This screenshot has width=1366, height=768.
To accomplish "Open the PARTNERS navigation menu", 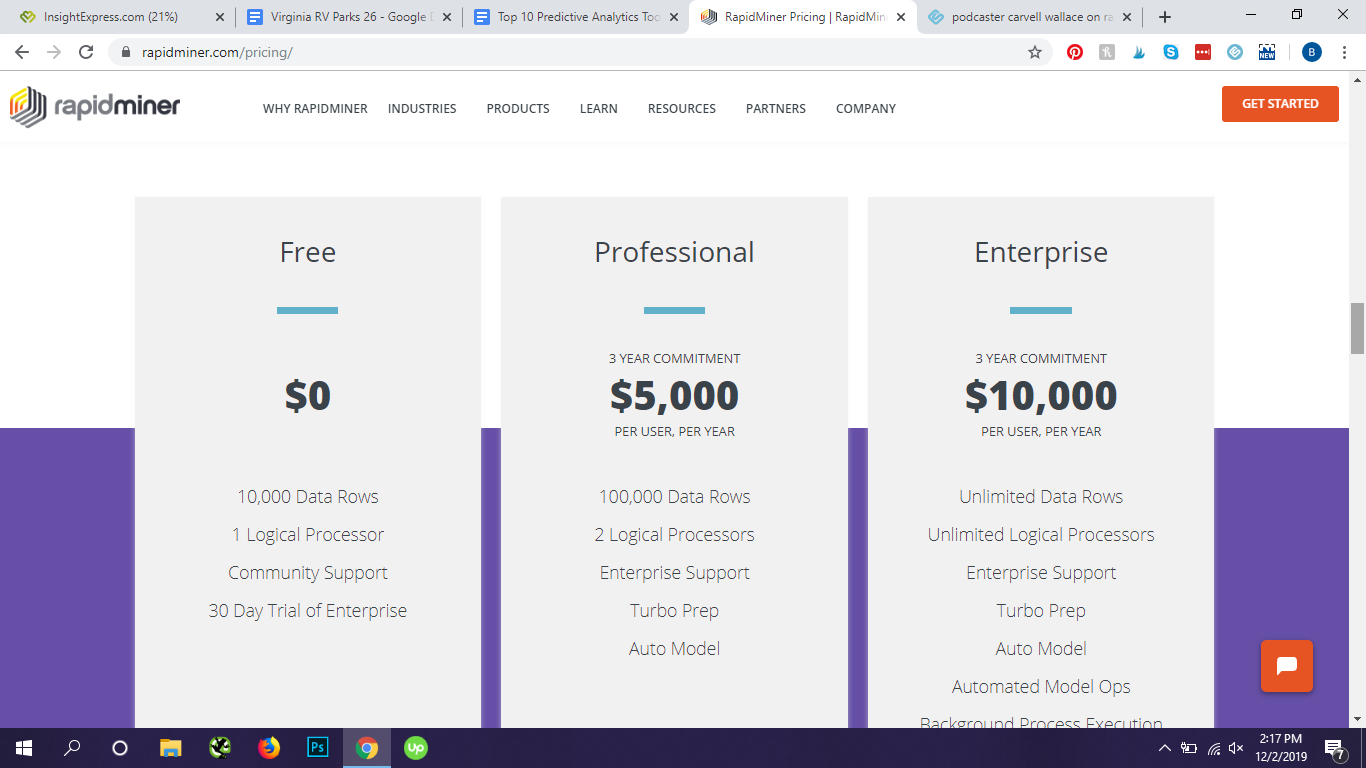I will coord(776,108).
